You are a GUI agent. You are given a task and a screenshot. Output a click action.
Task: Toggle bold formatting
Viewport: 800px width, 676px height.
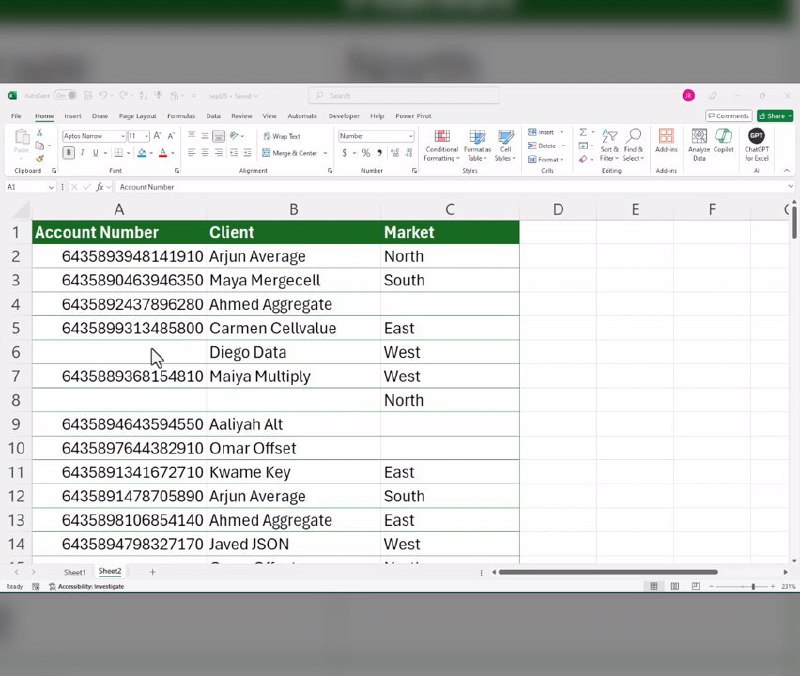pos(67,152)
